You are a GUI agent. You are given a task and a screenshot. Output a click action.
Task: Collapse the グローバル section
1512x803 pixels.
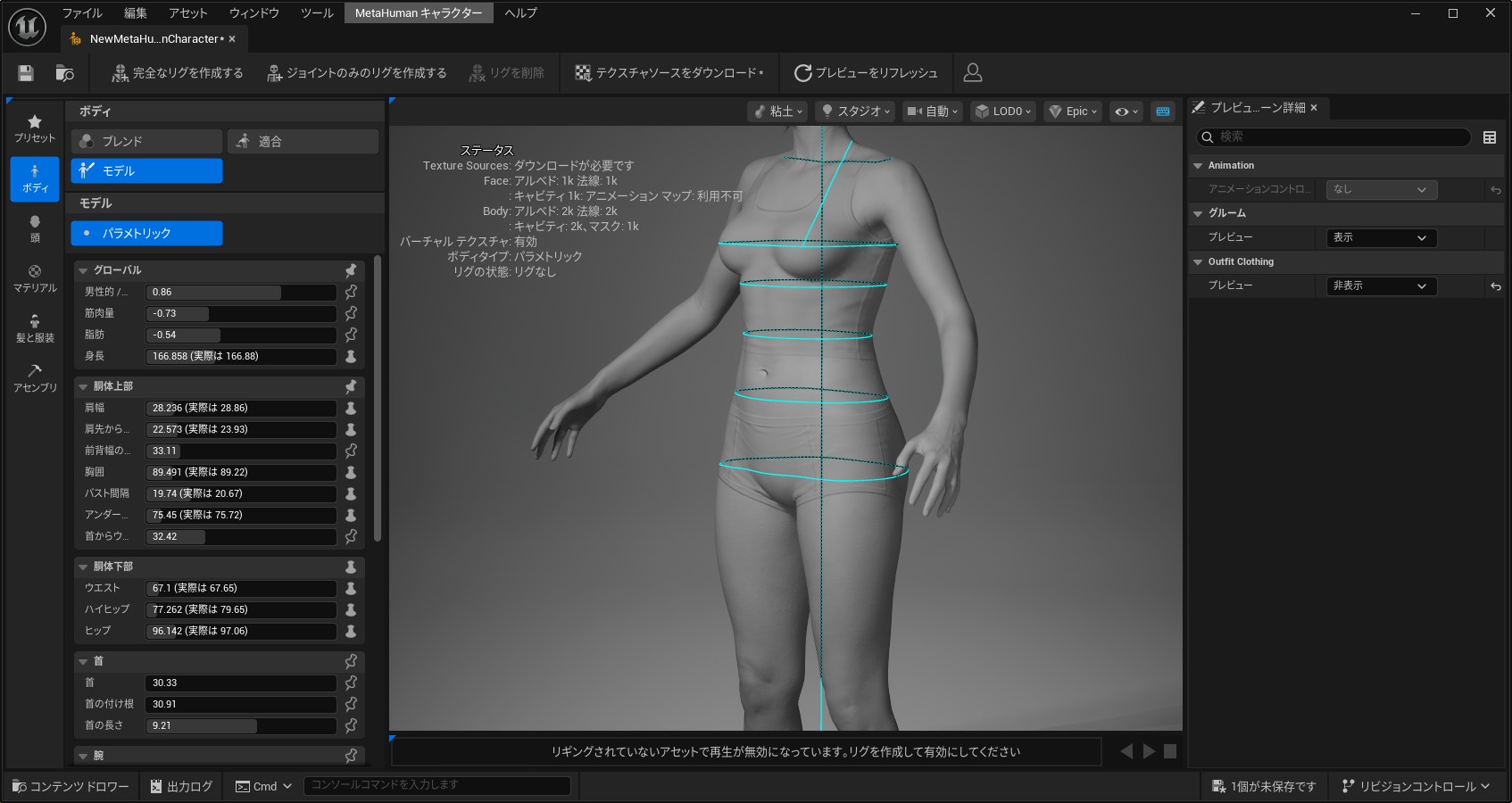pos(83,270)
